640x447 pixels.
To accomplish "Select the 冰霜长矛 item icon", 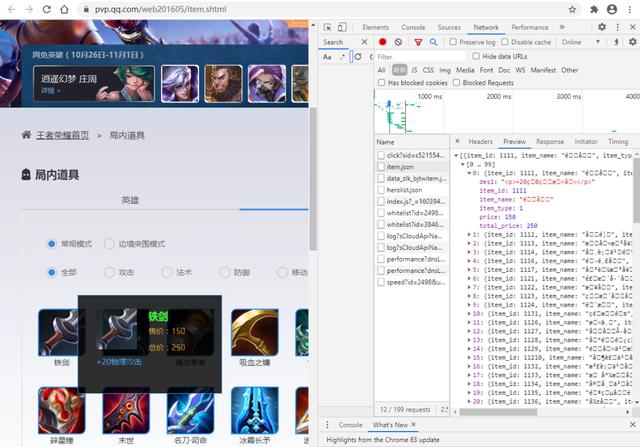I will (255, 410).
